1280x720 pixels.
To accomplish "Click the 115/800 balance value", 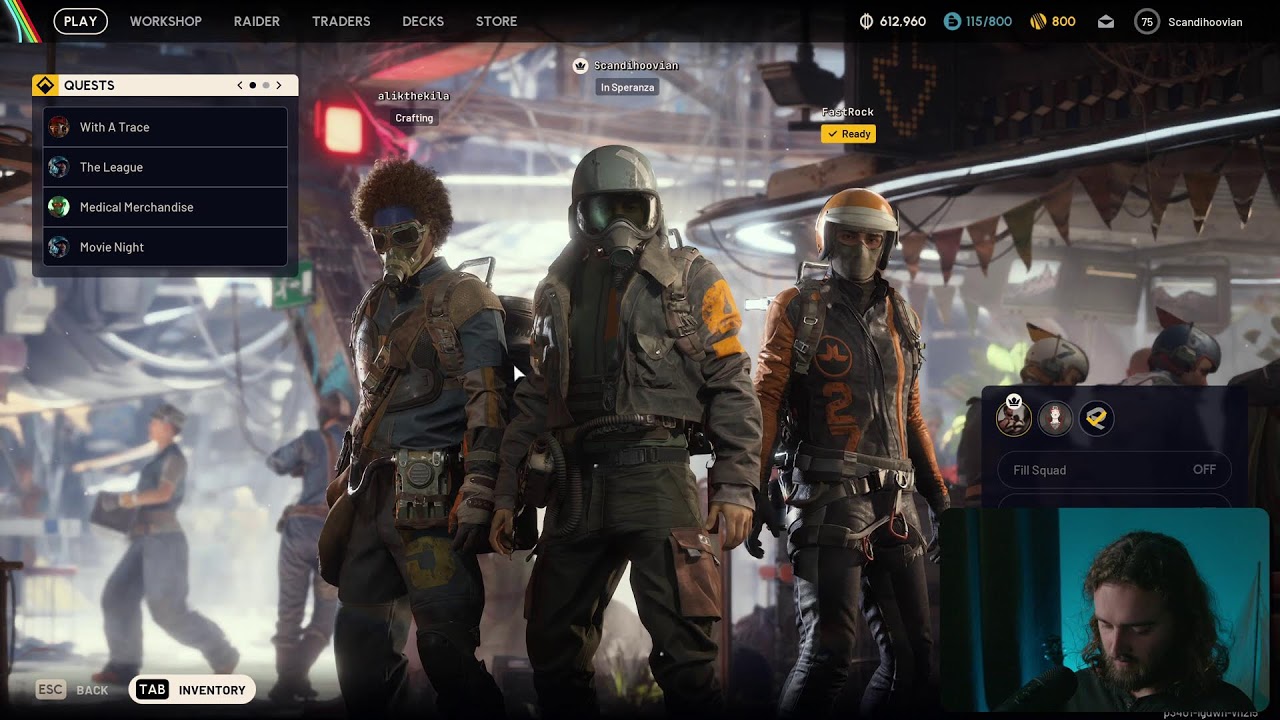I will point(989,21).
